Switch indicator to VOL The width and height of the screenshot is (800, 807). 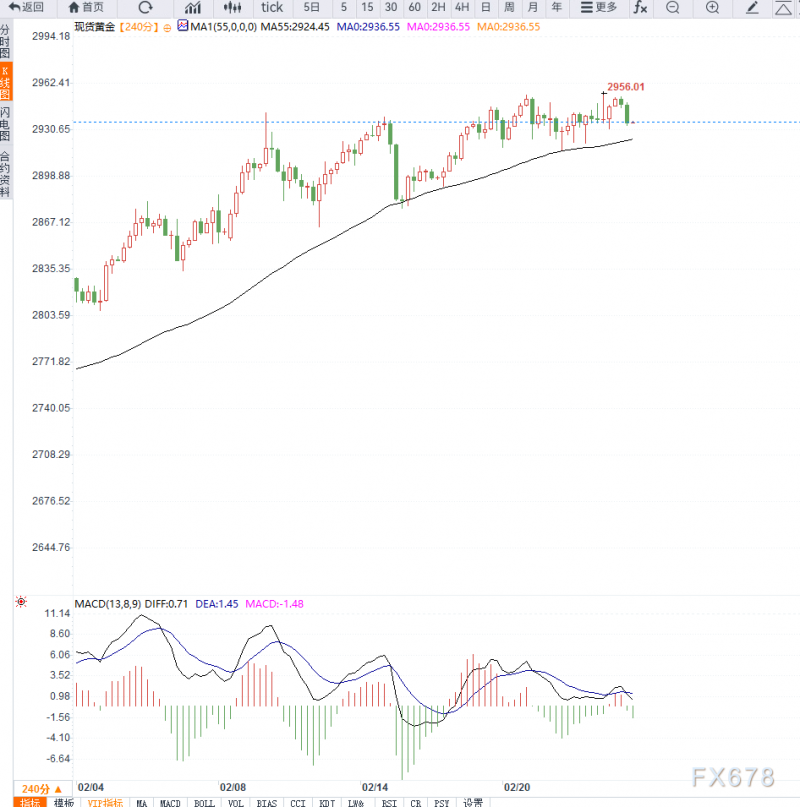pos(236,802)
